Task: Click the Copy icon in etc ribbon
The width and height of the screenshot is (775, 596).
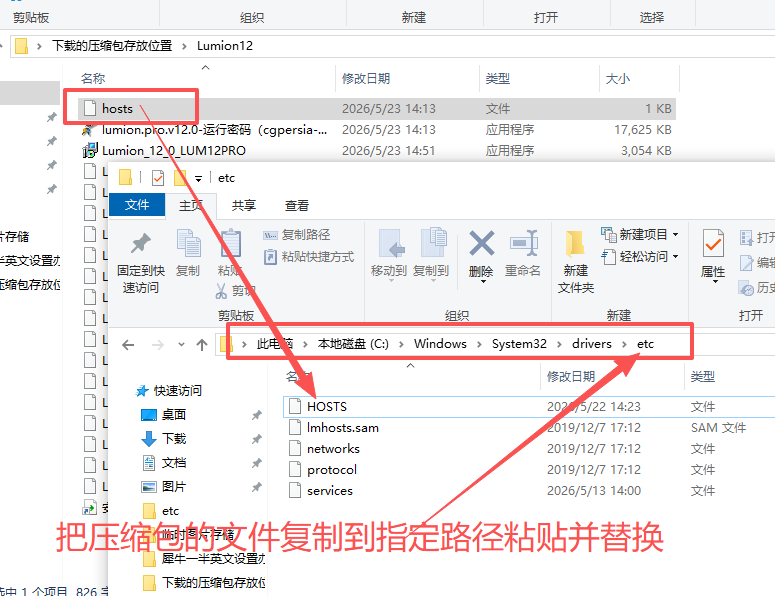Action: (x=188, y=243)
